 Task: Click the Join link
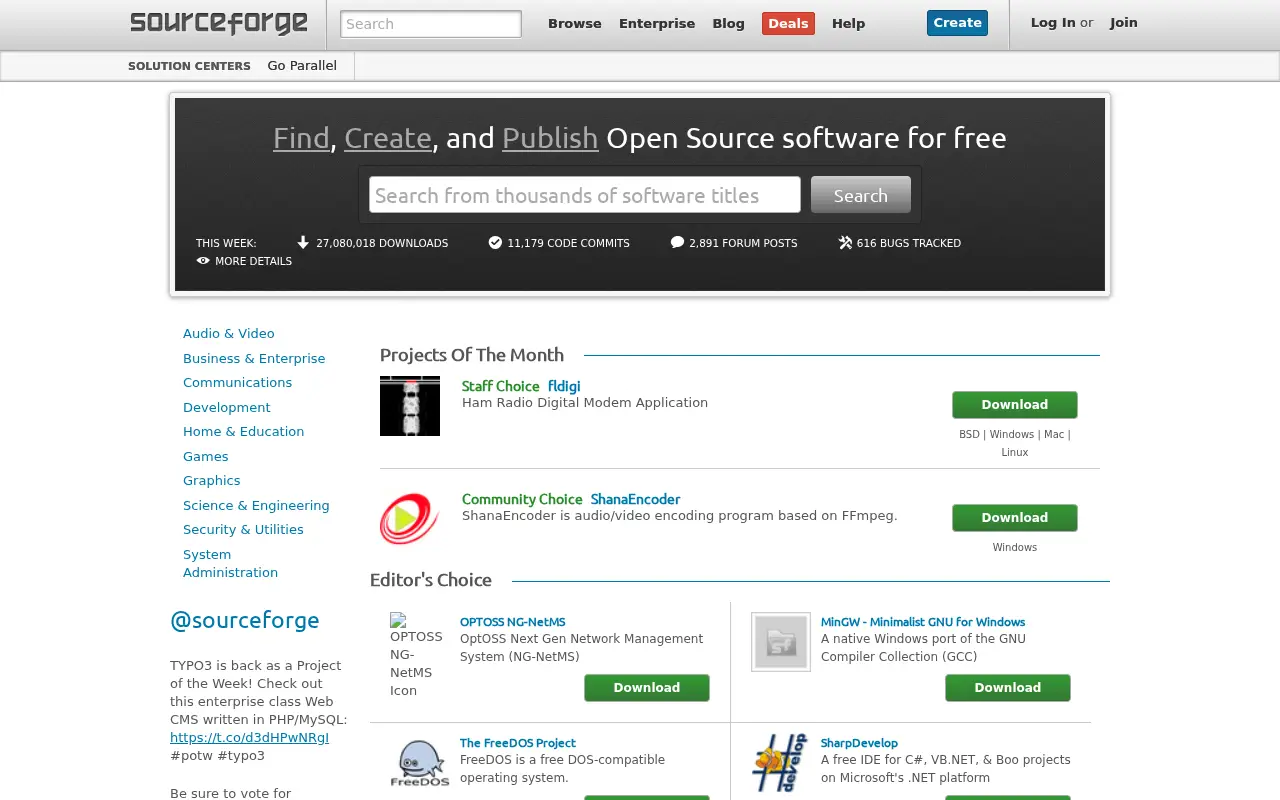(x=1124, y=23)
